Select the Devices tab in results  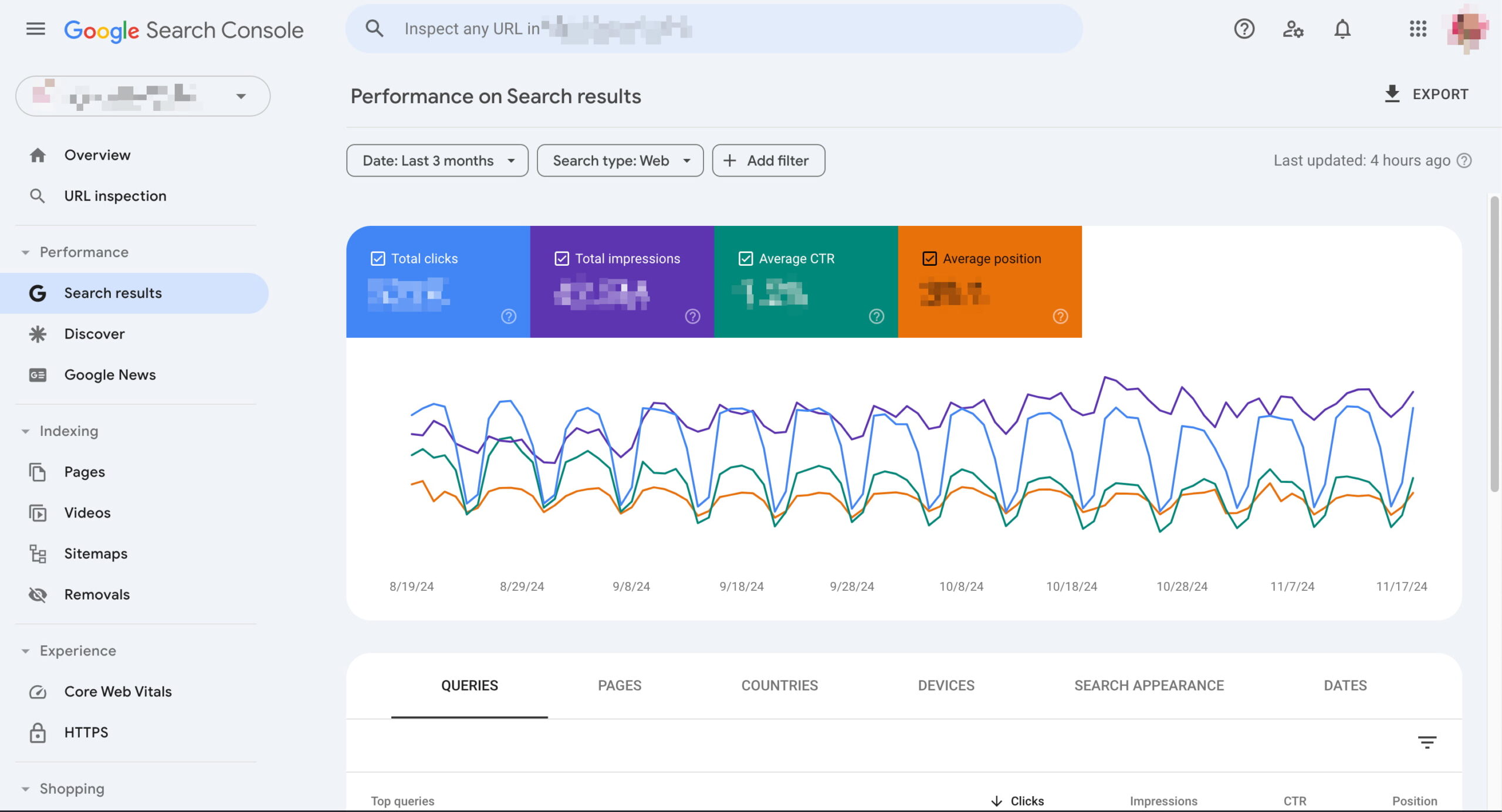[945, 685]
